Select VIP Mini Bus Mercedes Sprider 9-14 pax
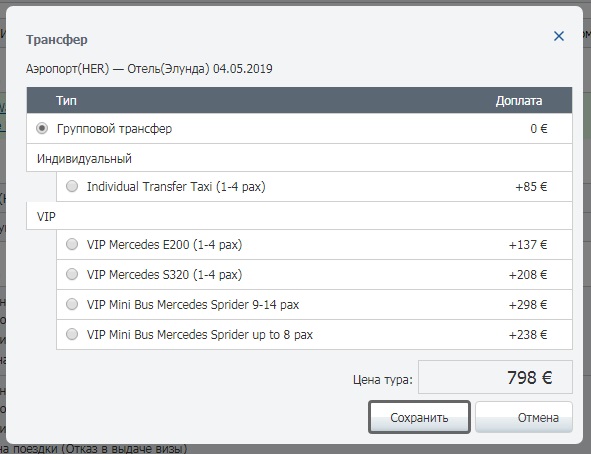The width and height of the screenshot is (591, 454). pyautogui.click(x=72, y=304)
